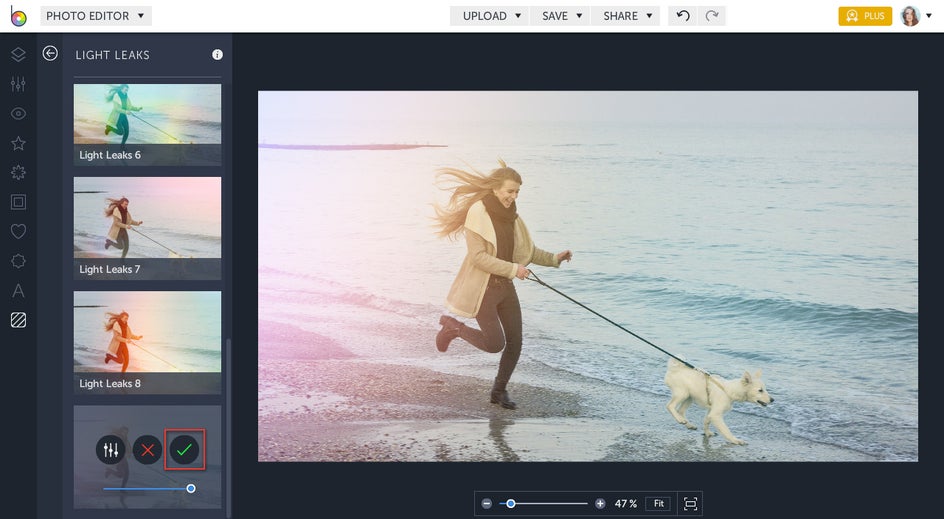Show Light Leaks info icon
The width and height of the screenshot is (944, 519).
coord(217,55)
